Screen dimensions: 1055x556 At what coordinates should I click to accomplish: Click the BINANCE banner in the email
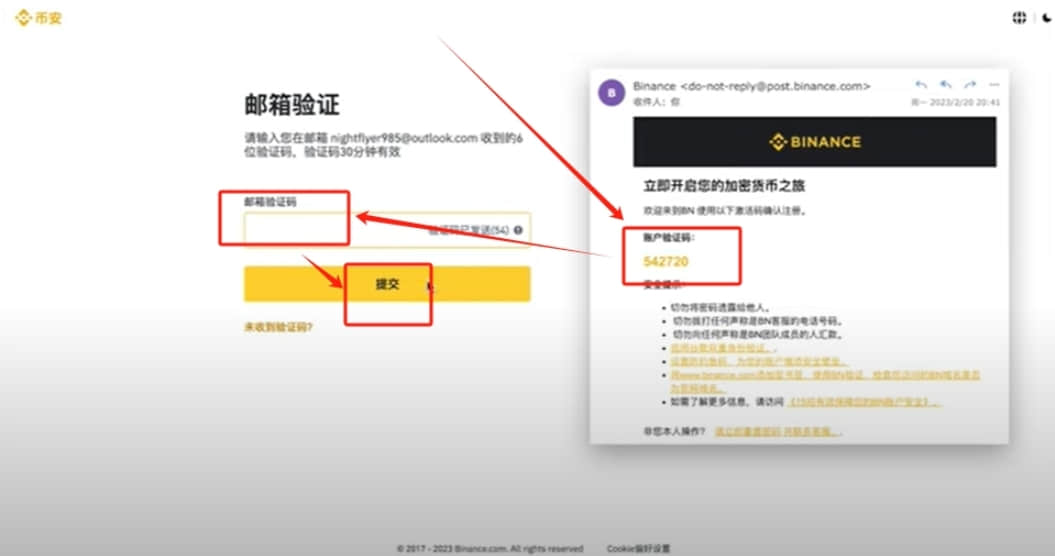tap(814, 142)
